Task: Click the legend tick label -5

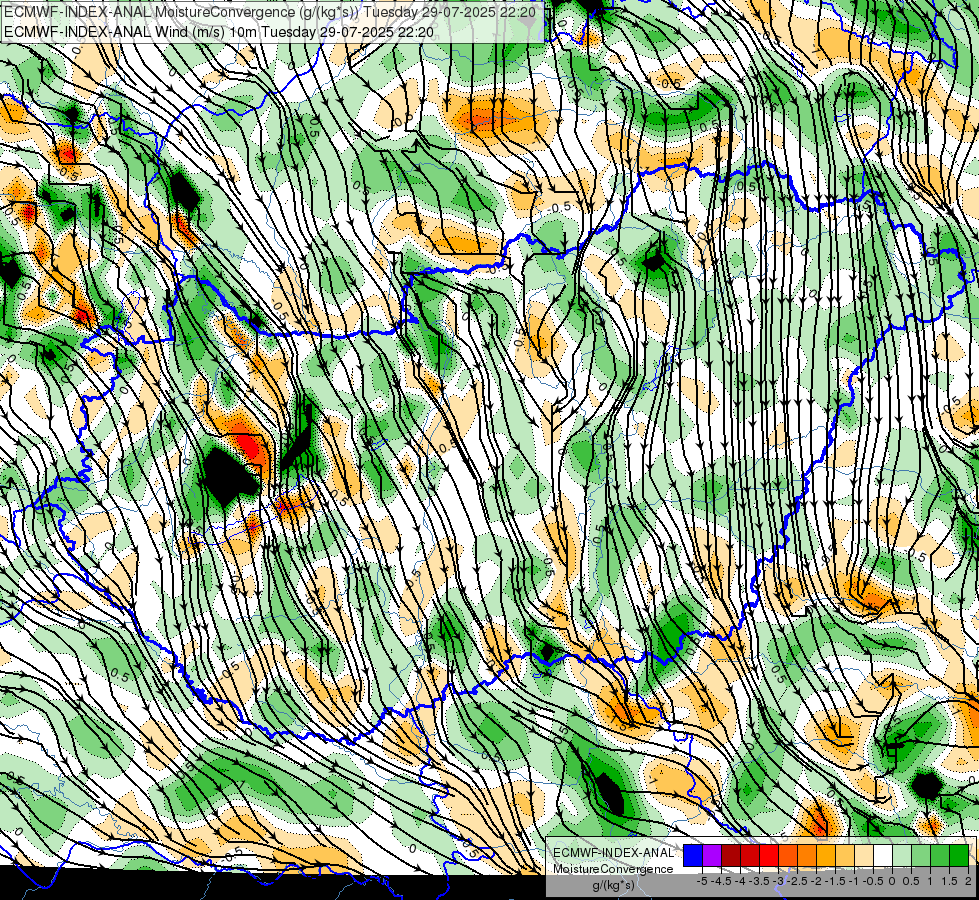Action: click(702, 881)
